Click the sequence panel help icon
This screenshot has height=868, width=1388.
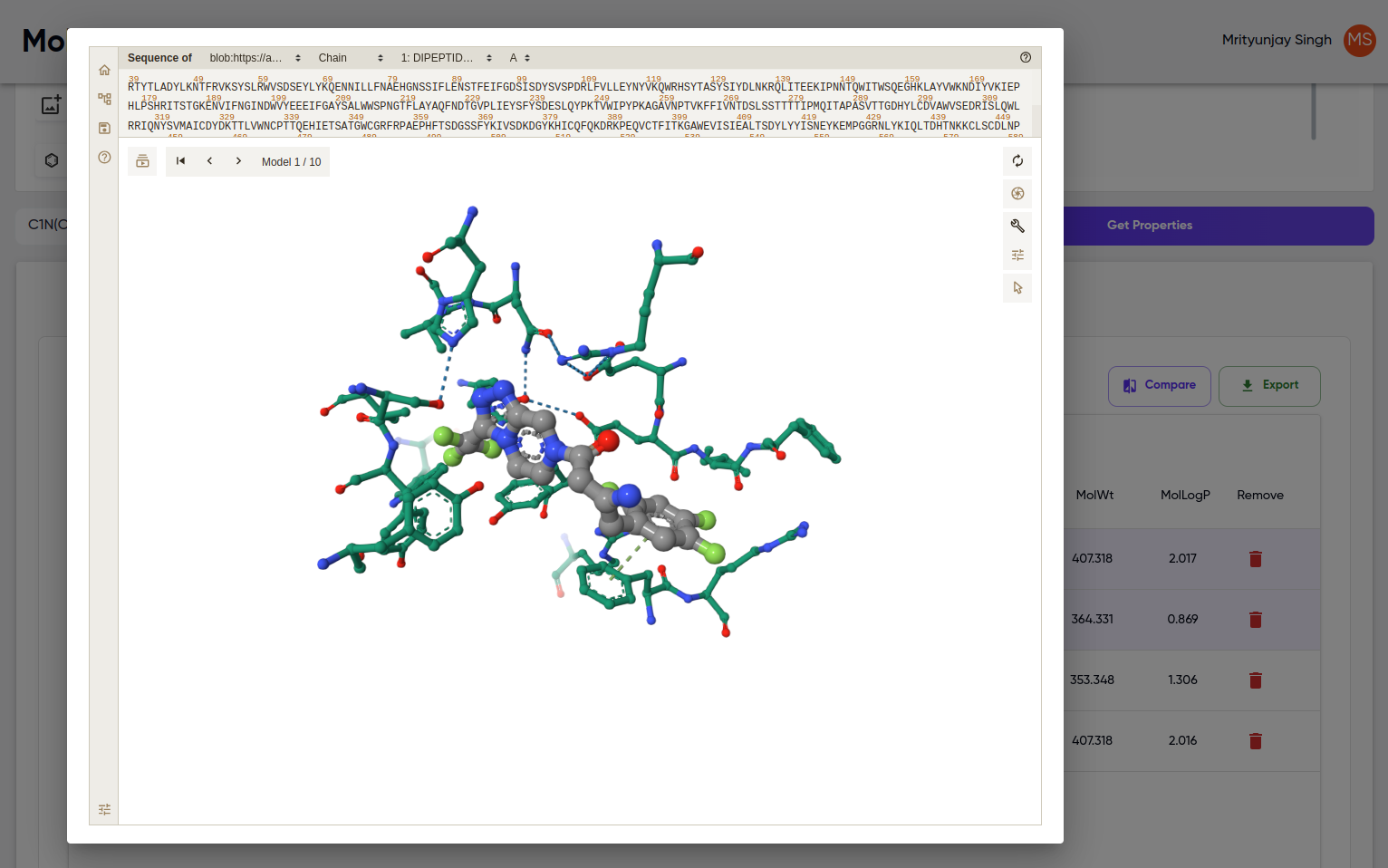coord(1026,57)
